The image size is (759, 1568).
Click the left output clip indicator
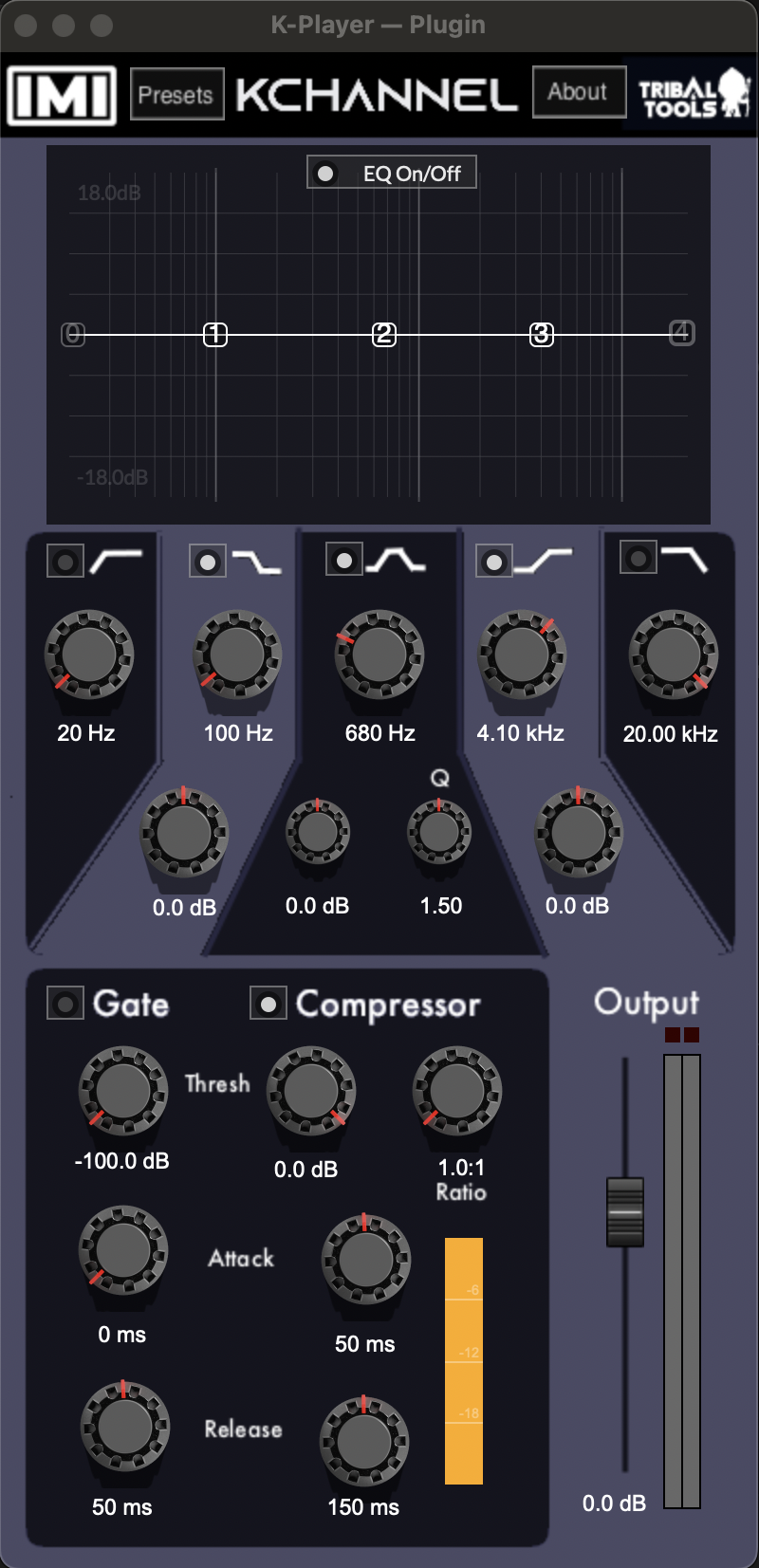673,1035
